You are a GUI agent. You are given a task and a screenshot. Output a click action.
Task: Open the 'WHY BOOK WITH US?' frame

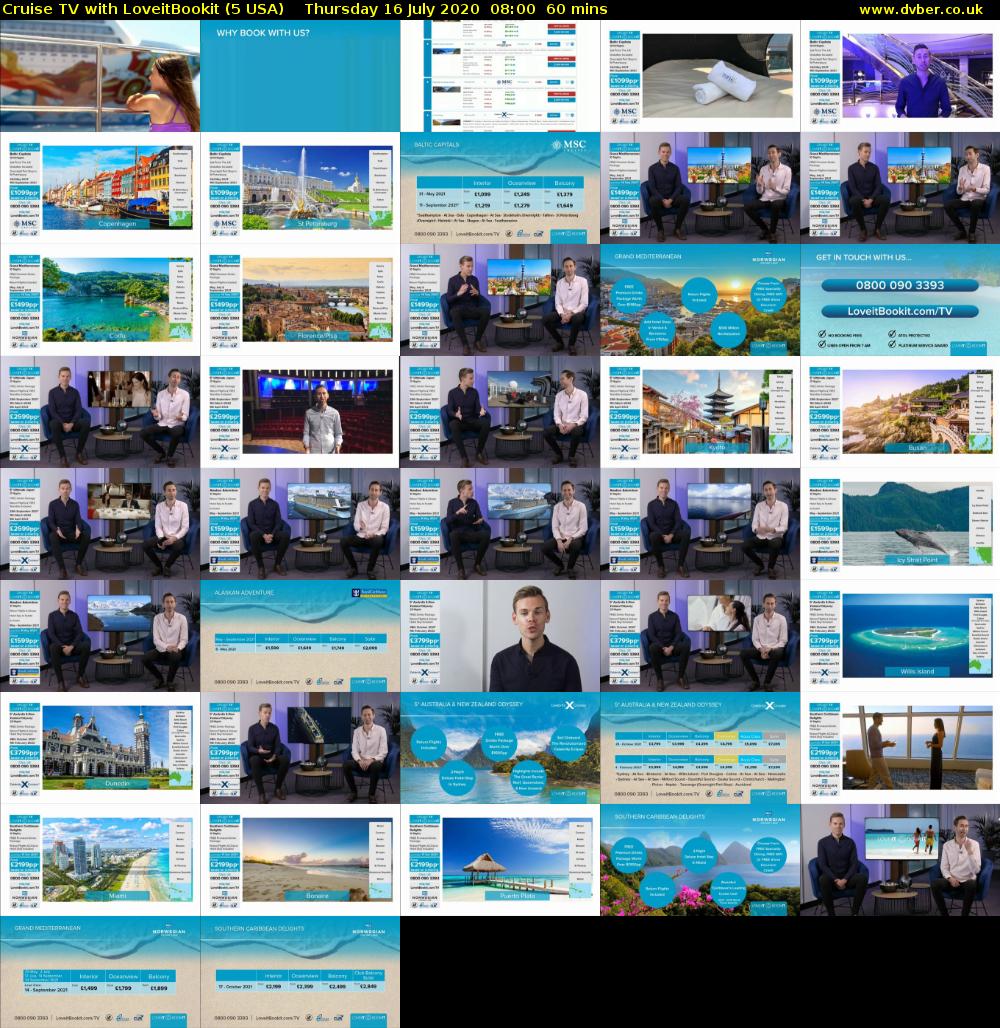[x=300, y=75]
